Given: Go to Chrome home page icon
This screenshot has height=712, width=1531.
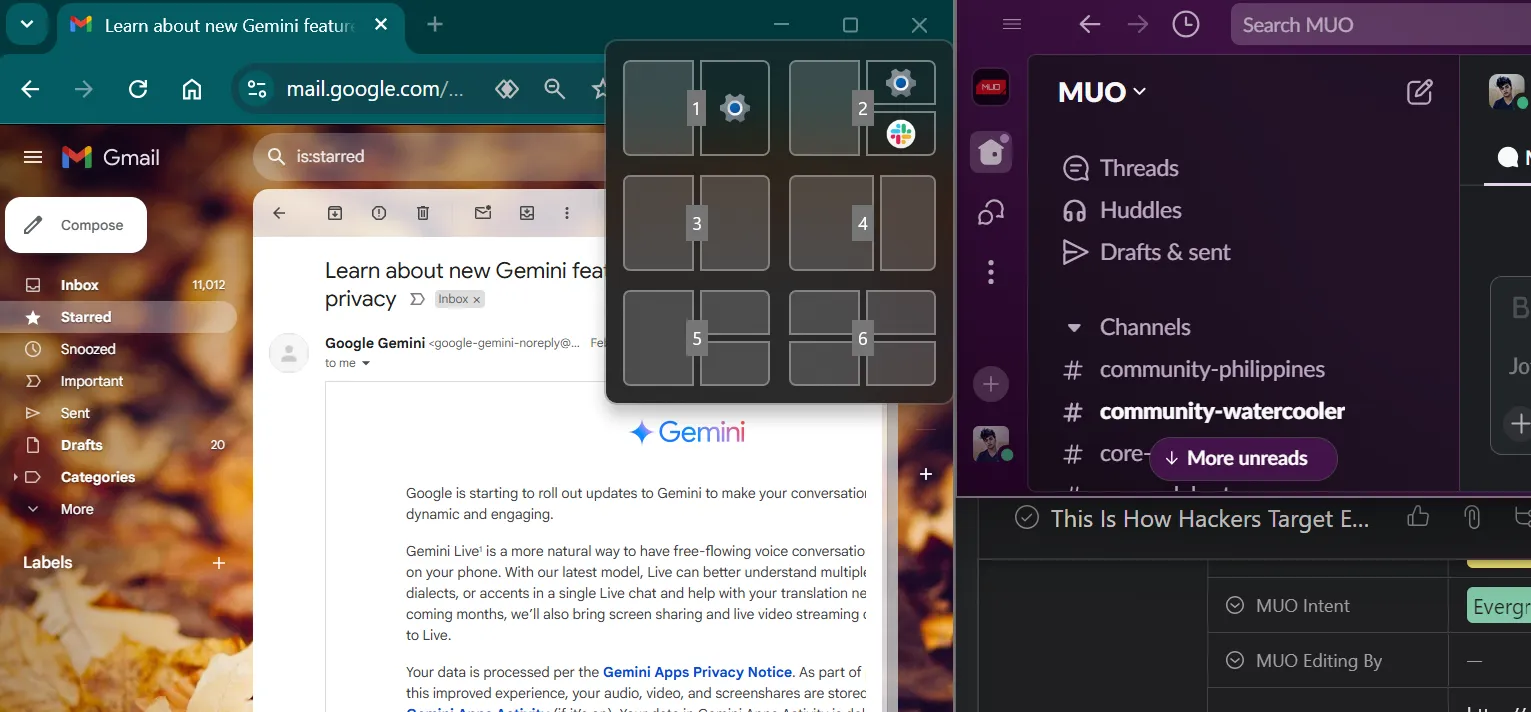Looking at the screenshot, I should click(192, 89).
